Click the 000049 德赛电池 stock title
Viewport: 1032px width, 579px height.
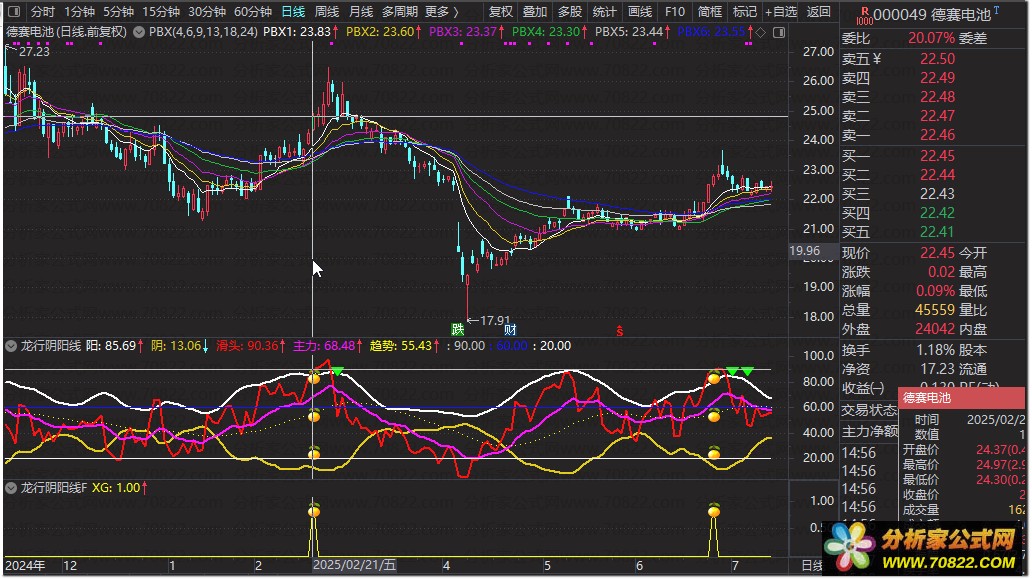[931, 14]
